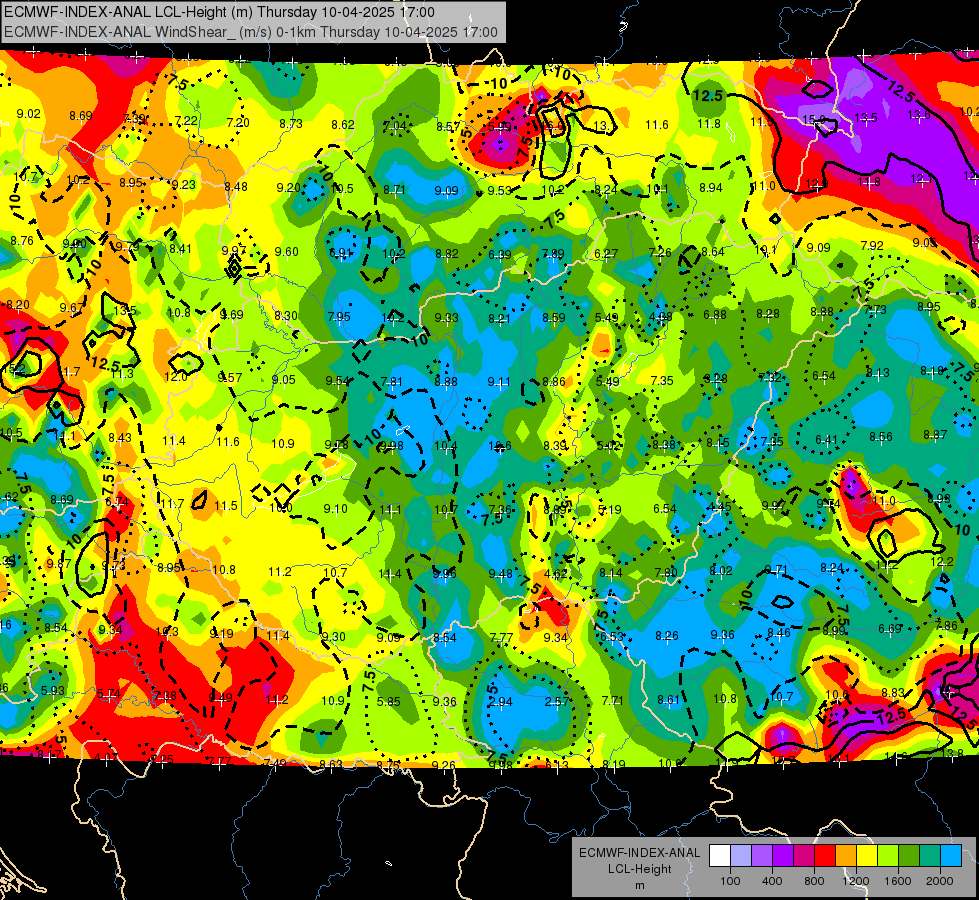Click the unit label m in legend
This screenshot has width=979, height=900.
pyautogui.click(x=639, y=886)
